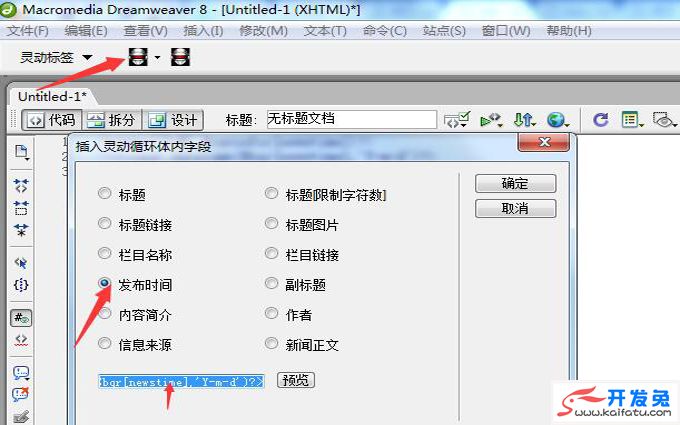680x425 pixels.
Task: Open the 命令(C) menu
Action: [x=385, y=31]
